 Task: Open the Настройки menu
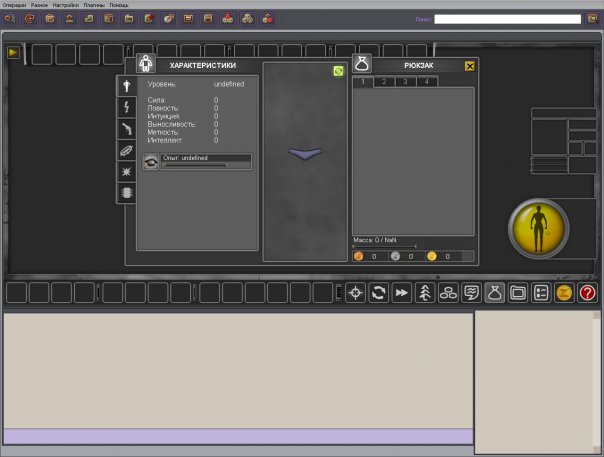click(x=65, y=5)
